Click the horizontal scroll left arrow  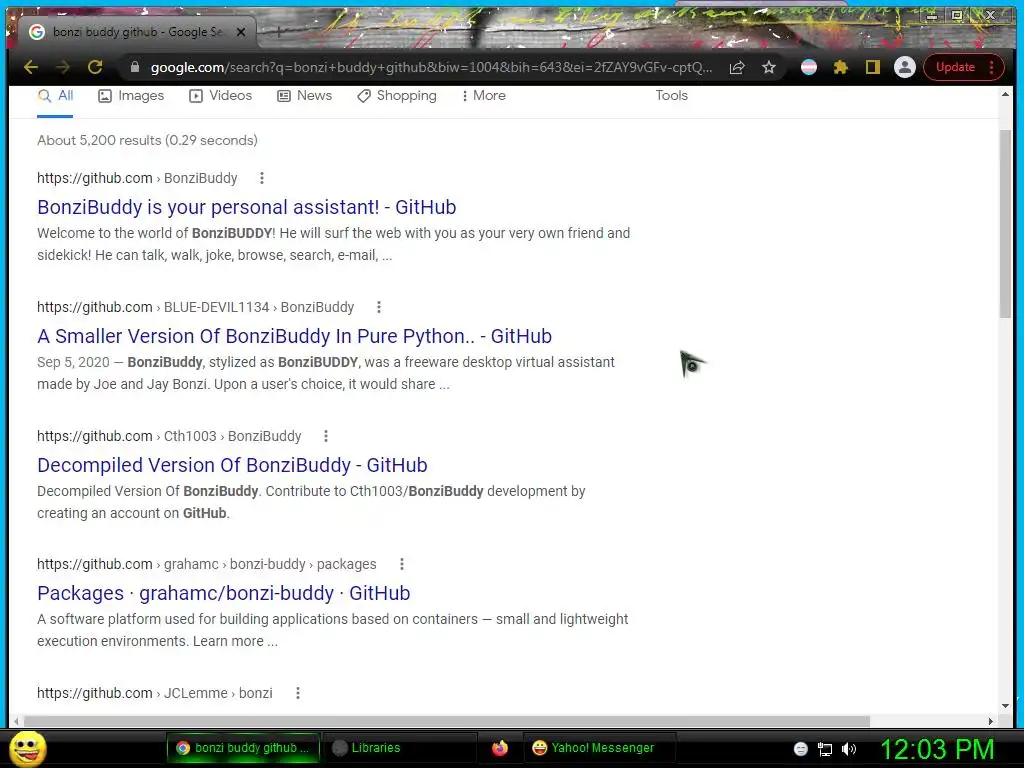16,721
